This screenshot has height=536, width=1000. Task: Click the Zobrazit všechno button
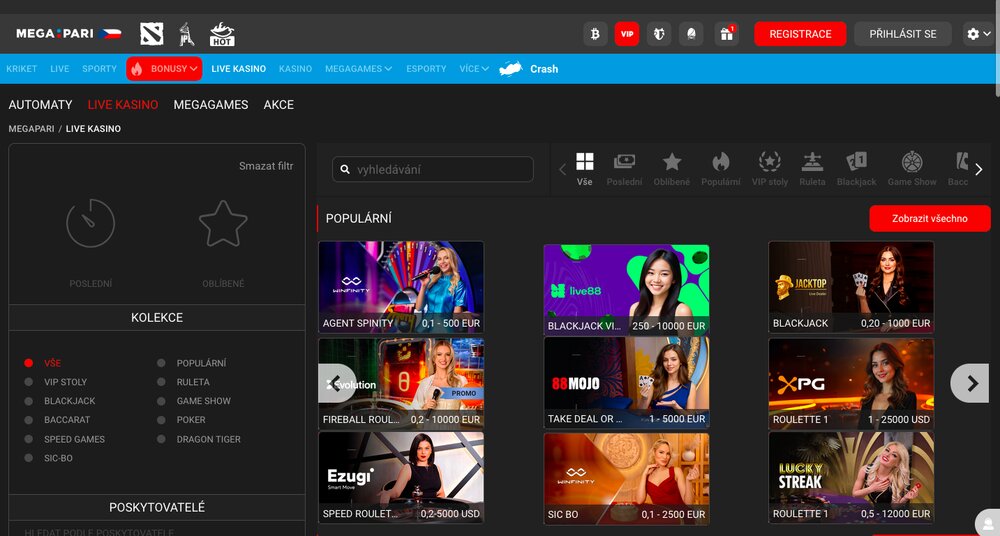click(x=929, y=219)
